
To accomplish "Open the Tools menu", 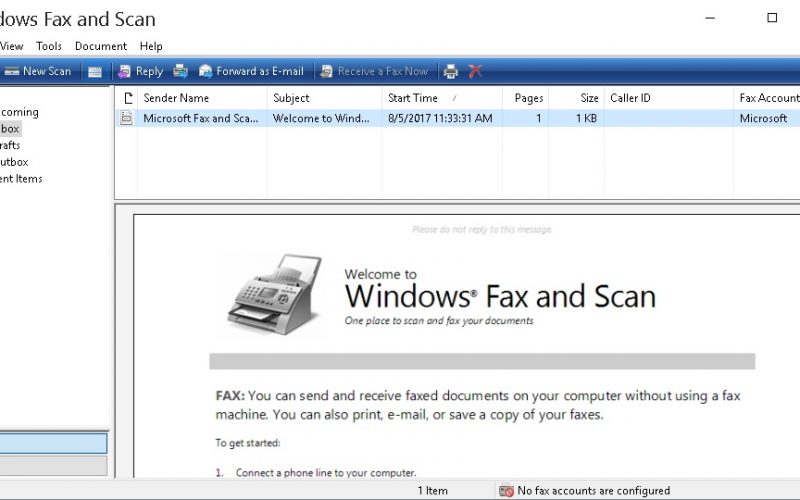I will point(49,46).
